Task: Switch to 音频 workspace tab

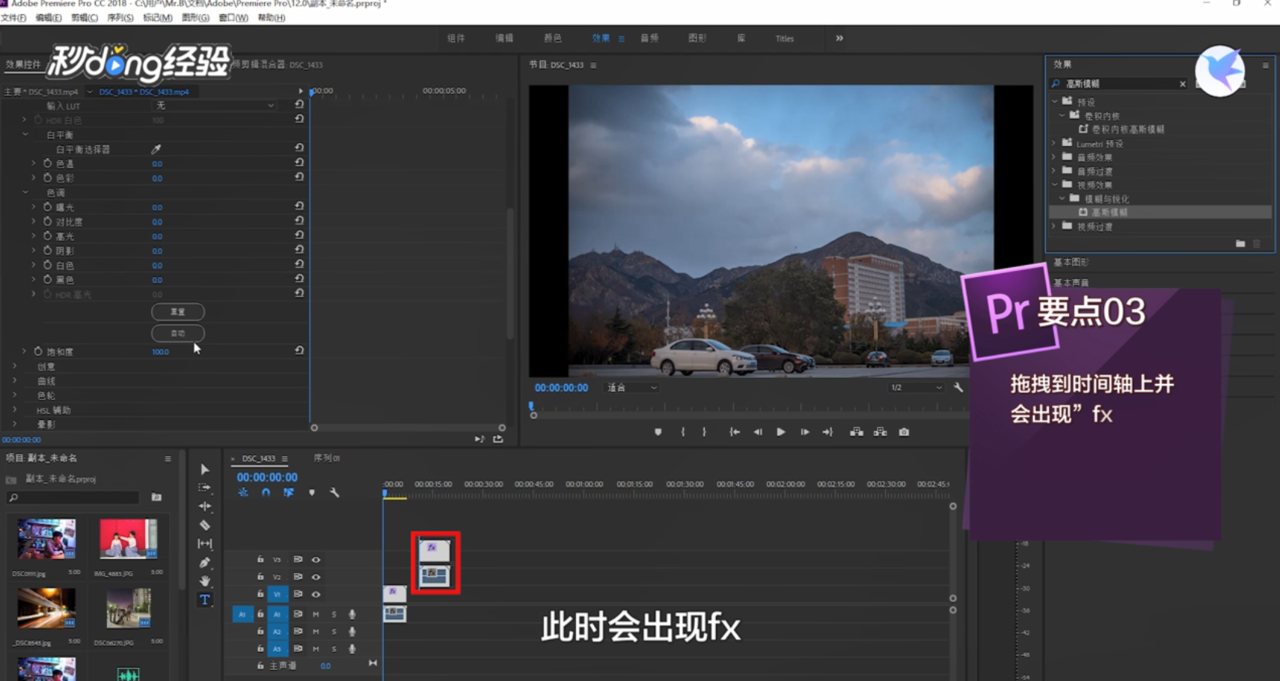Action: (x=649, y=38)
